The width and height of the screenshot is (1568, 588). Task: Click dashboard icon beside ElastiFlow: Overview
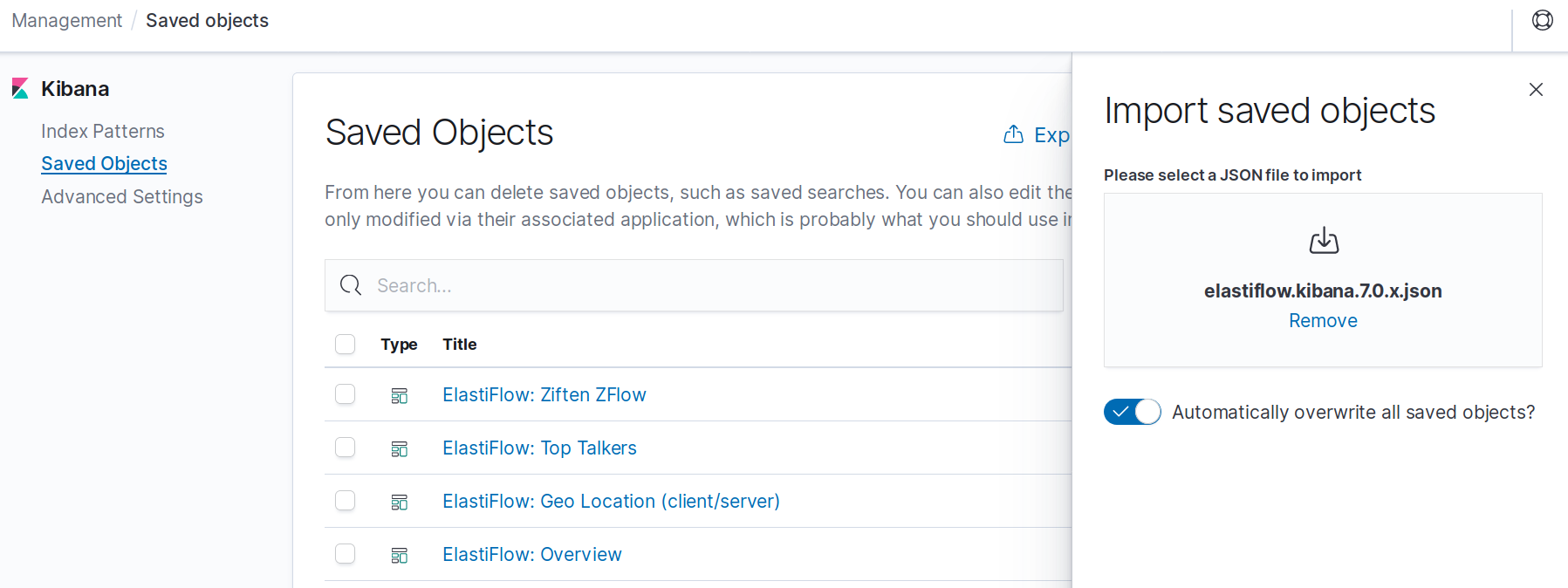click(x=400, y=556)
